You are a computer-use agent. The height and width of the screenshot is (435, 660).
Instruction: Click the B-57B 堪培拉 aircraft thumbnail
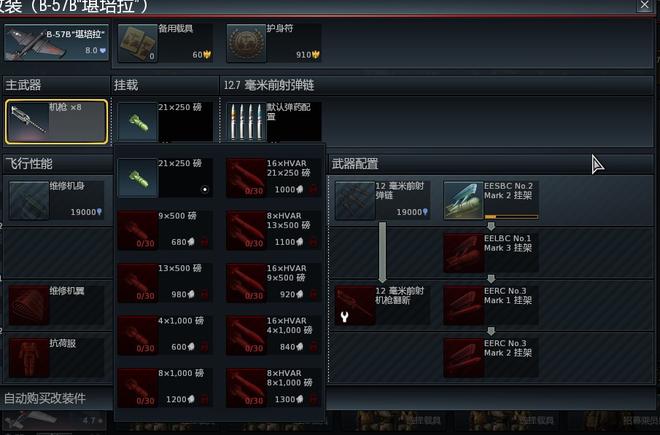[x=56, y=43]
